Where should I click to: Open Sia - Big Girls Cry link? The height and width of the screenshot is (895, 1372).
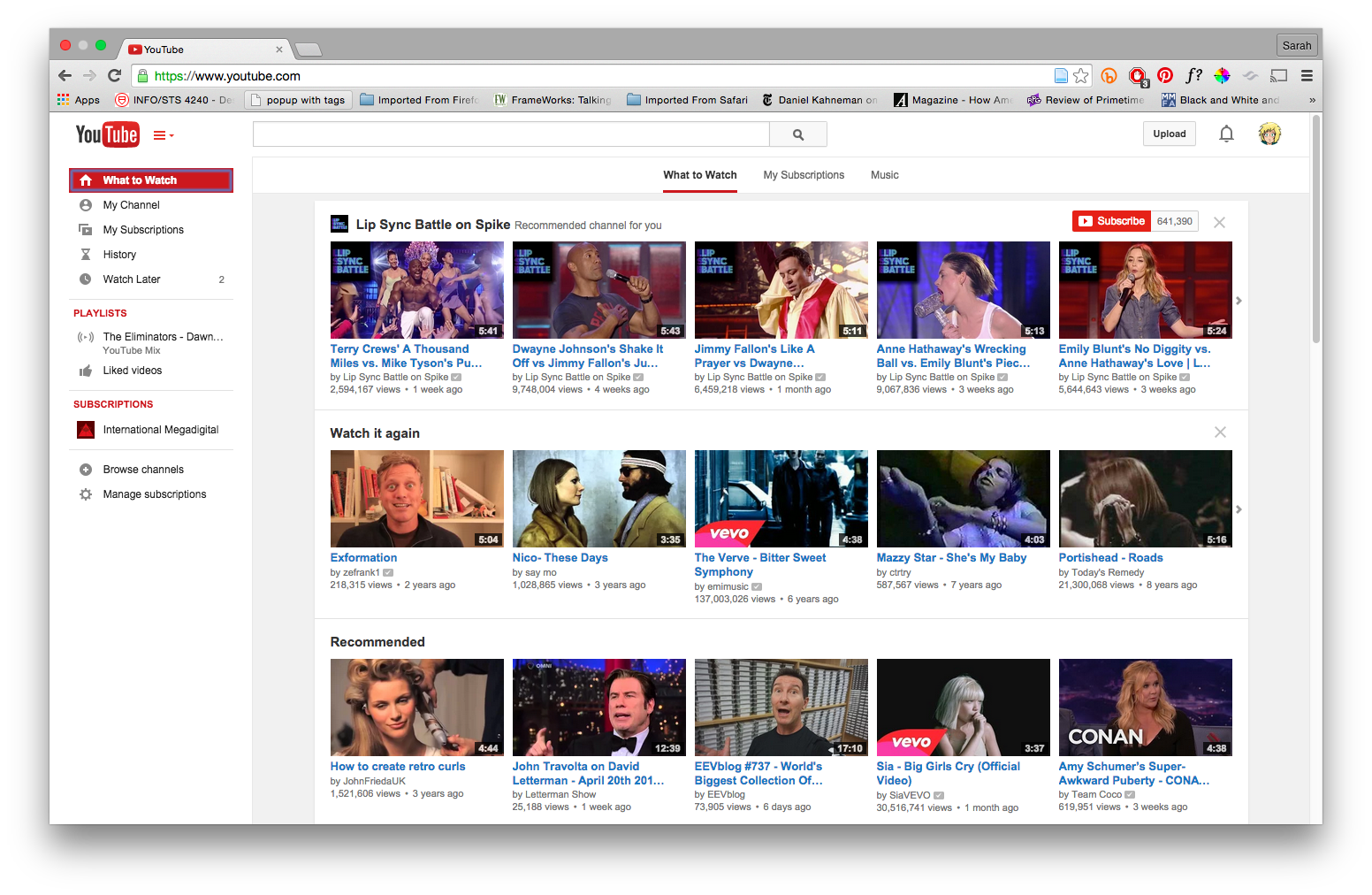point(949,773)
